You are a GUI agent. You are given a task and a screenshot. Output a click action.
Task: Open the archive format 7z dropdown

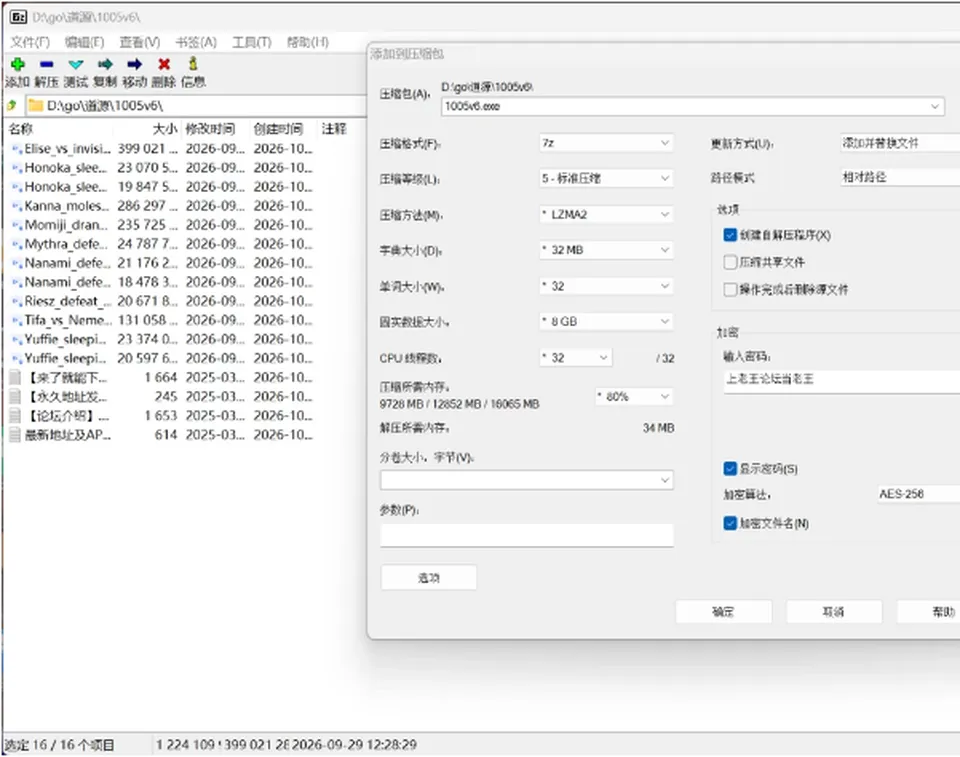click(x=606, y=143)
